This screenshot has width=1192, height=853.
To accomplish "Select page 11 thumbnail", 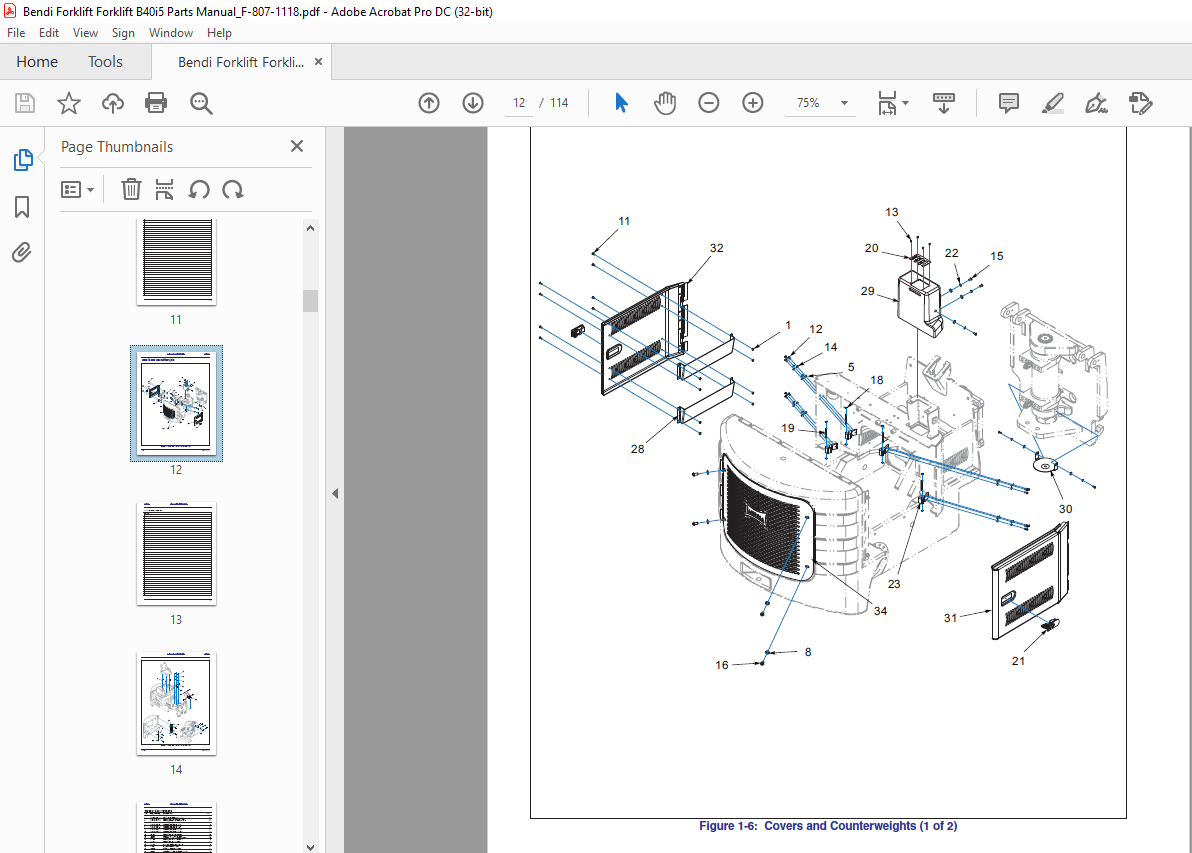I will coord(176,262).
